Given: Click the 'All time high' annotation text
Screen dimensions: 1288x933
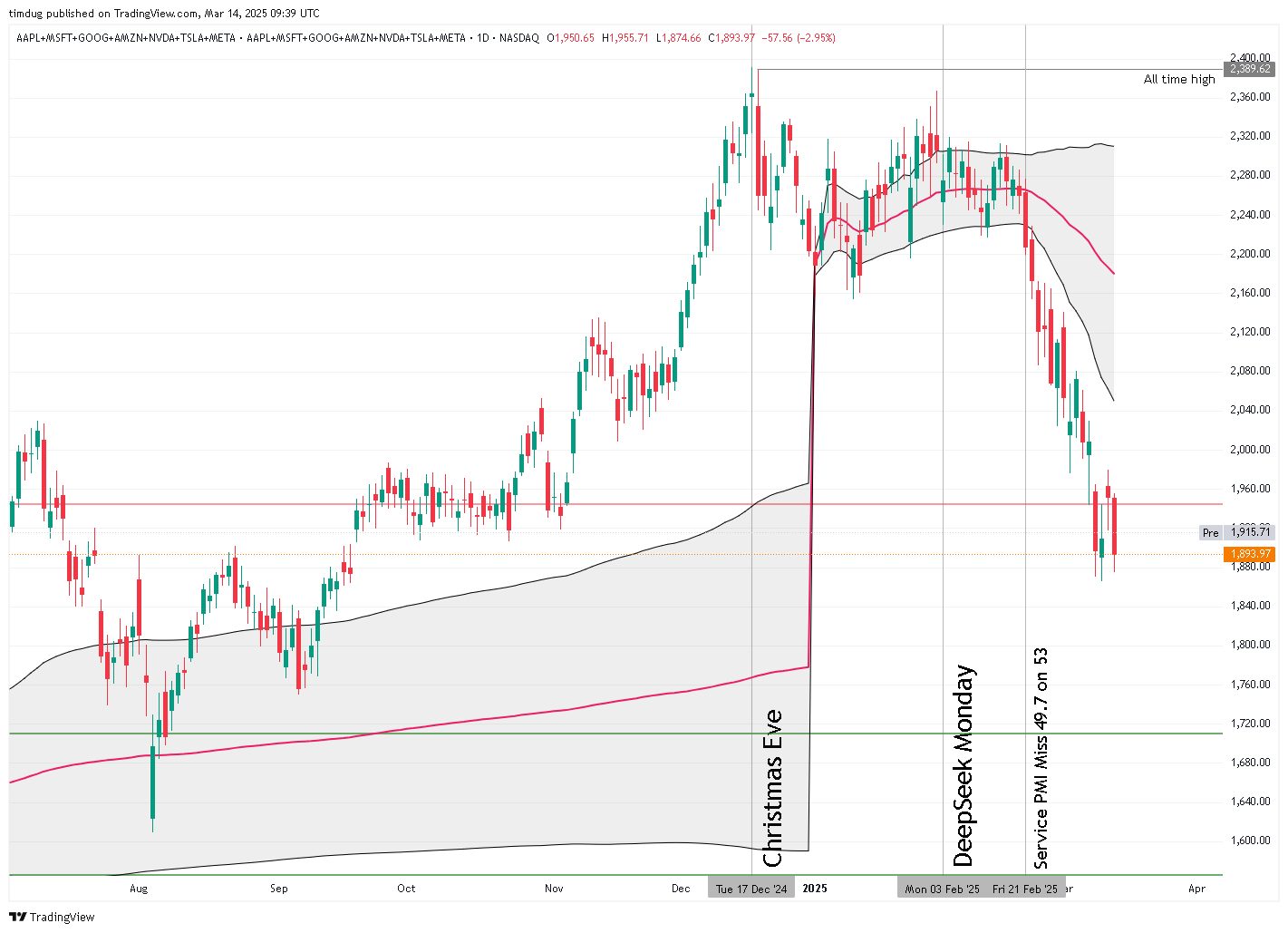Looking at the screenshot, I should [x=1179, y=80].
